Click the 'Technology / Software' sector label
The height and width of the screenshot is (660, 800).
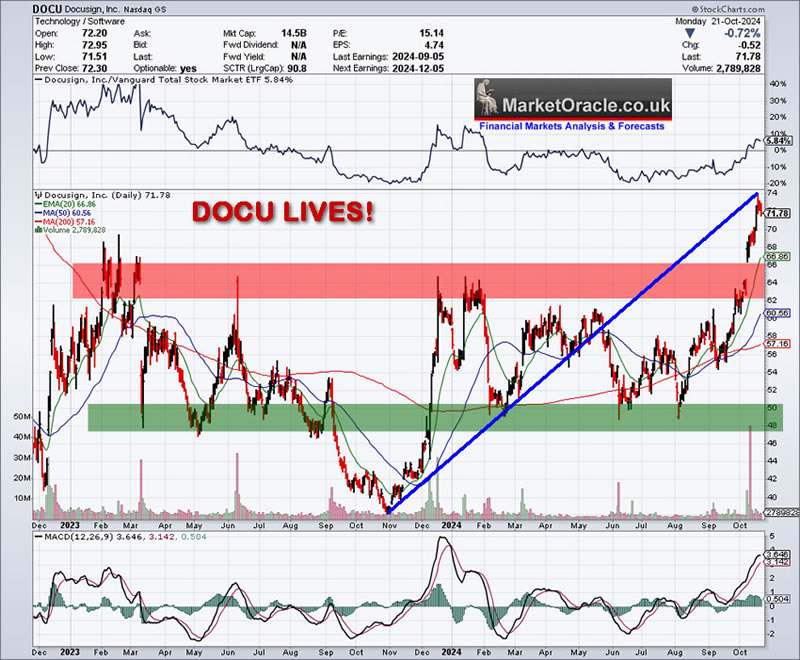tap(80, 21)
